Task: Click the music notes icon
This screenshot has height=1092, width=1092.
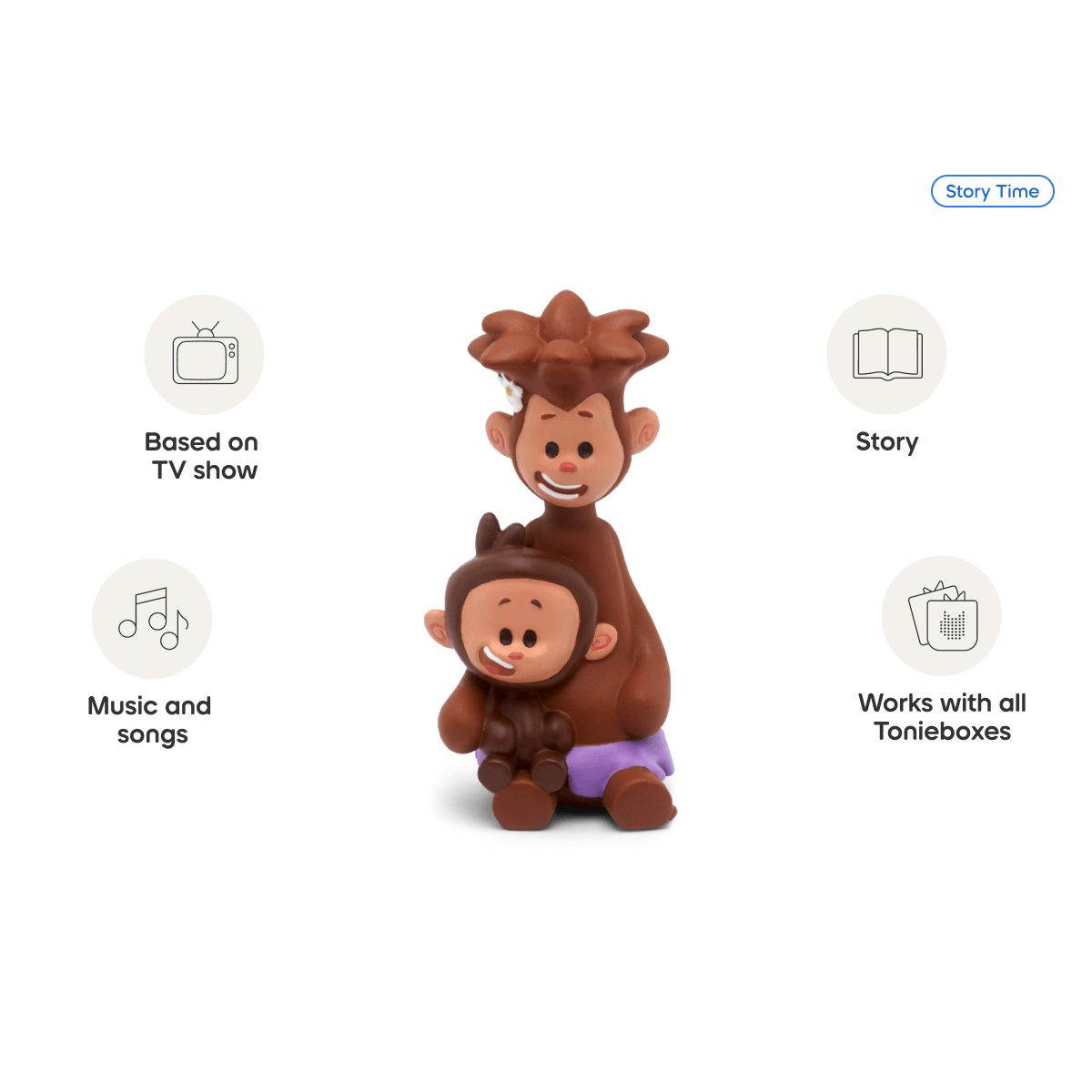Action: pyautogui.click(x=153, y=619)
